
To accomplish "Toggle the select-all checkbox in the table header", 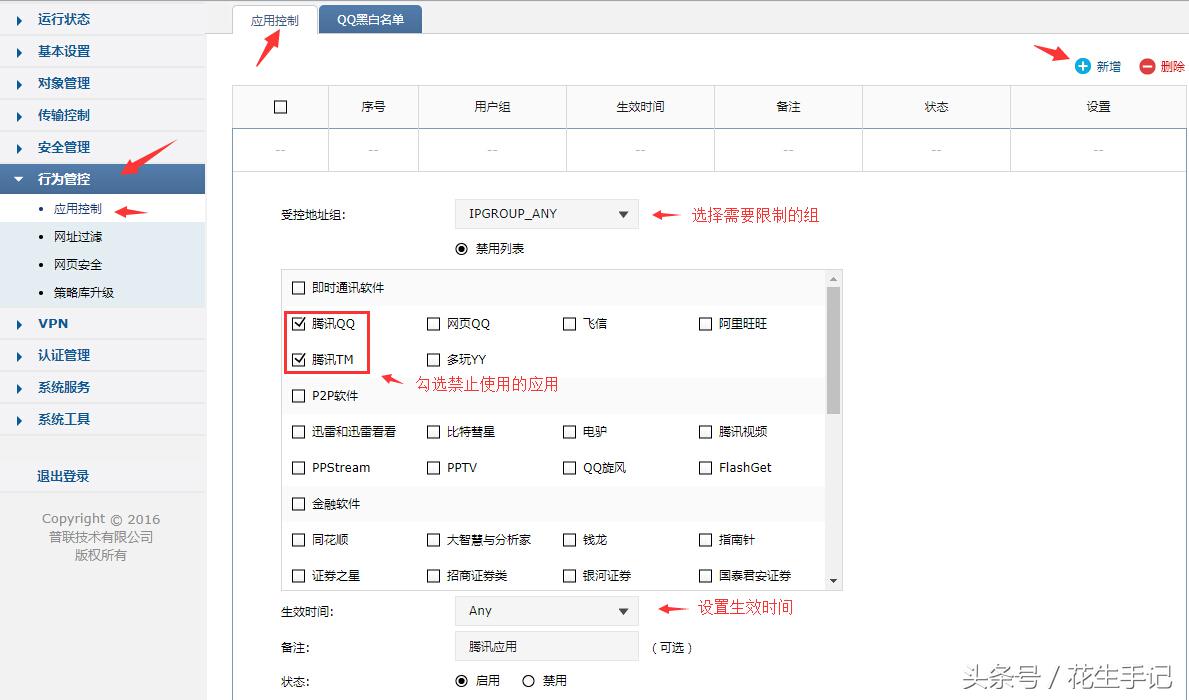I will coord(280,106).
